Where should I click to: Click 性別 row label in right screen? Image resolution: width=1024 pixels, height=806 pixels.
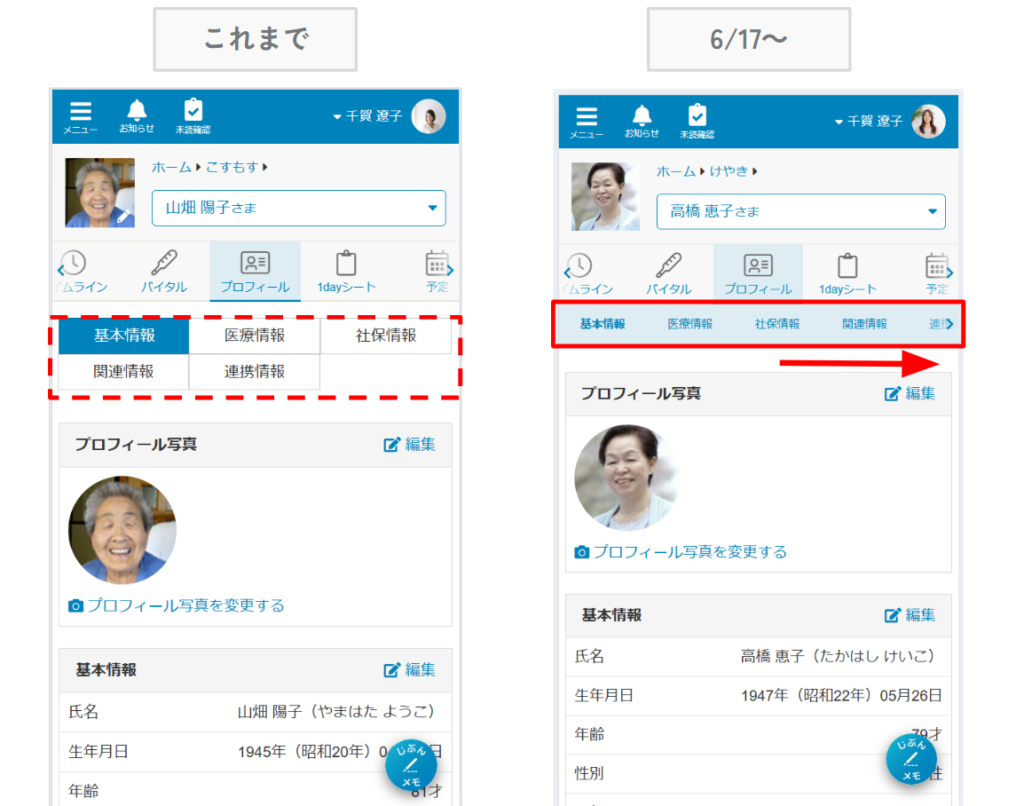point(589,773)
